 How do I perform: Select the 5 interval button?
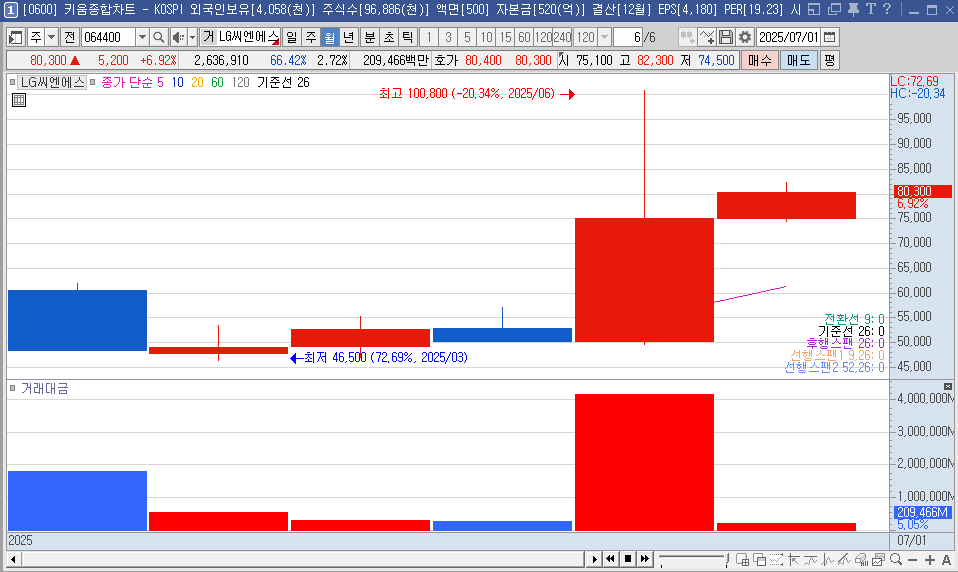coord(467,37)
